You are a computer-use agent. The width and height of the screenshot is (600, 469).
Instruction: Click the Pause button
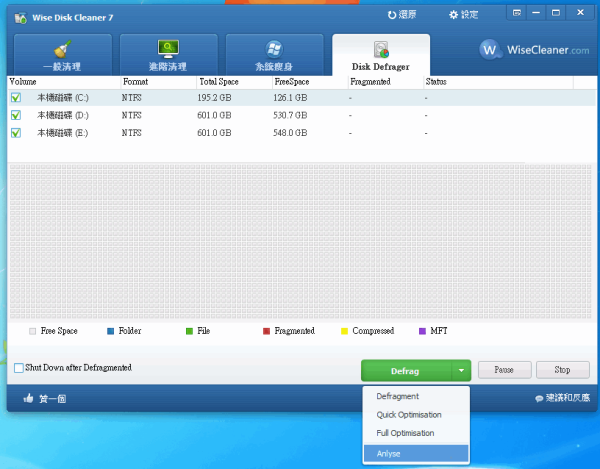pos(503,370)
